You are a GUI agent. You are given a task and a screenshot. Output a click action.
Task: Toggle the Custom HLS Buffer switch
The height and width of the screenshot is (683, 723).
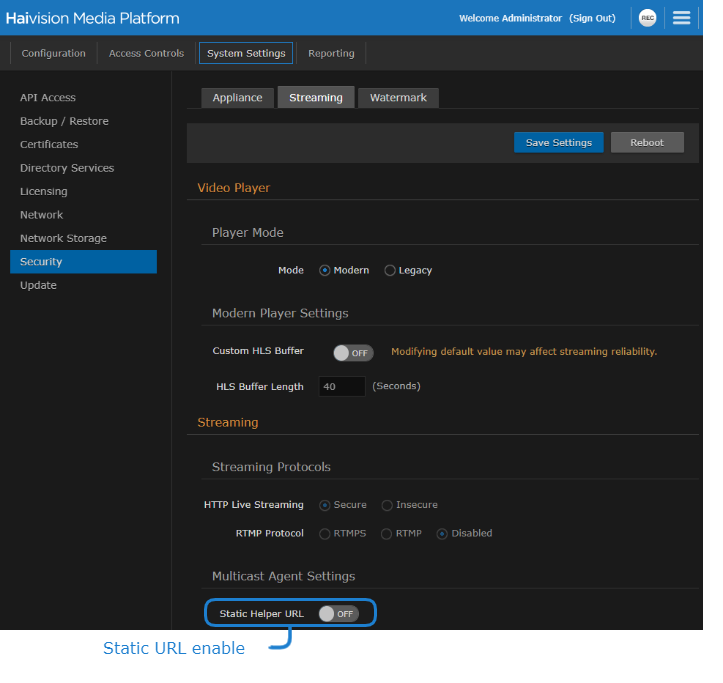[x=352, y=352]
